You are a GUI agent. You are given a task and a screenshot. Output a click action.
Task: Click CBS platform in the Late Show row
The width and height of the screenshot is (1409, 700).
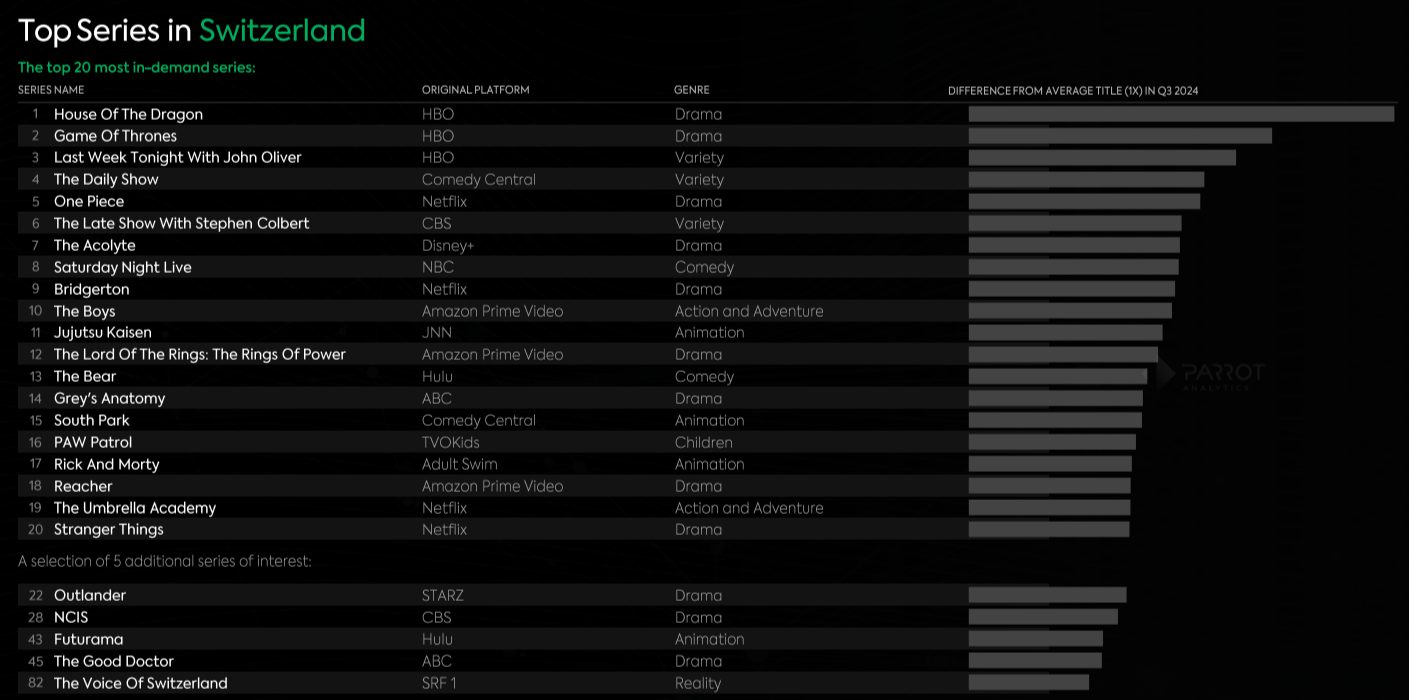pyautogui.click(x=437, y=223)
